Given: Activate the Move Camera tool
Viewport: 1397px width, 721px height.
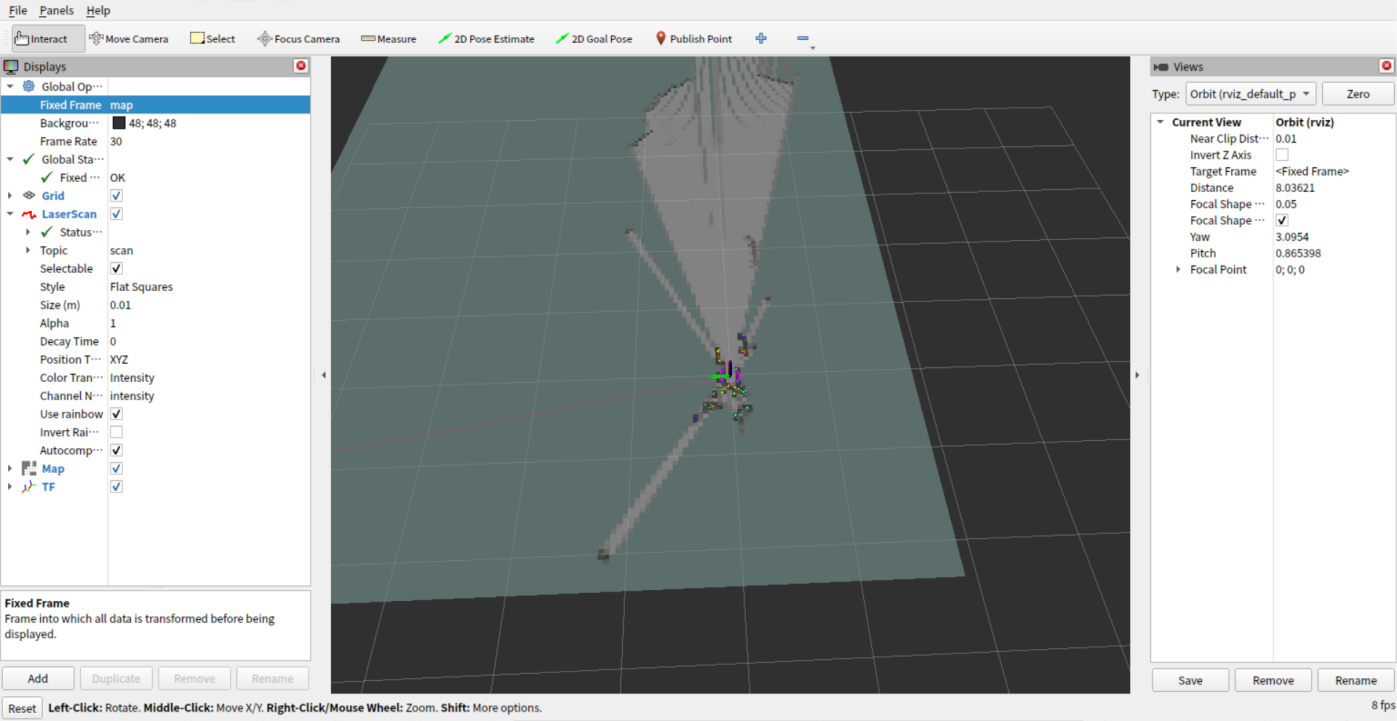Looking at the screenshot, I should pos(129,39).
